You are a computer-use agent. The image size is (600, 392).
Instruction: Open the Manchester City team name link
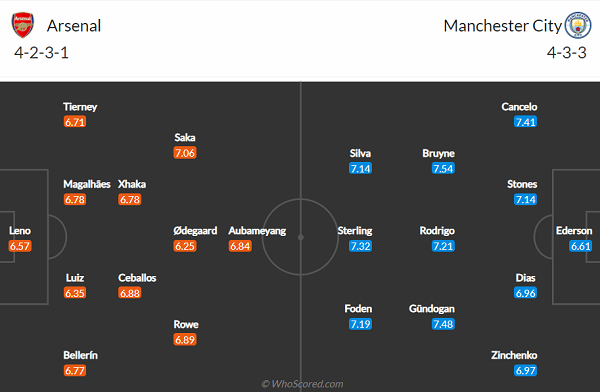(x=502, y=26)
